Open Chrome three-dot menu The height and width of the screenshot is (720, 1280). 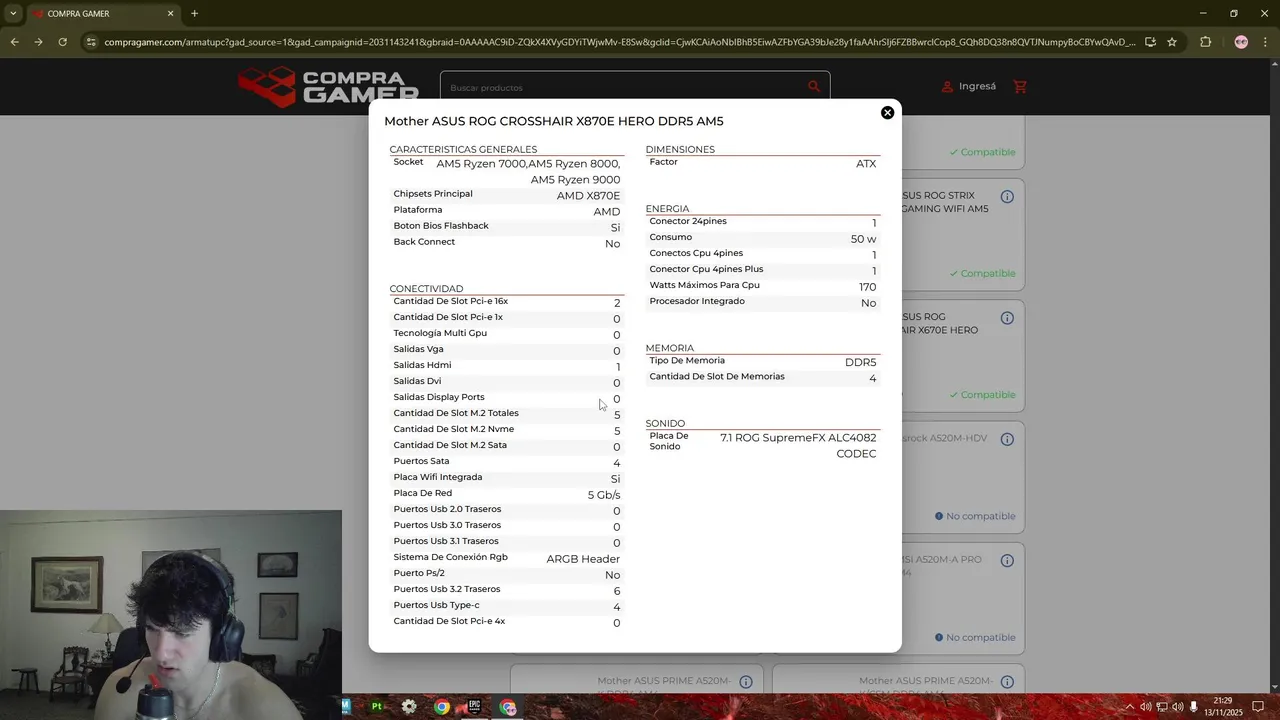tap(1265, 42)
